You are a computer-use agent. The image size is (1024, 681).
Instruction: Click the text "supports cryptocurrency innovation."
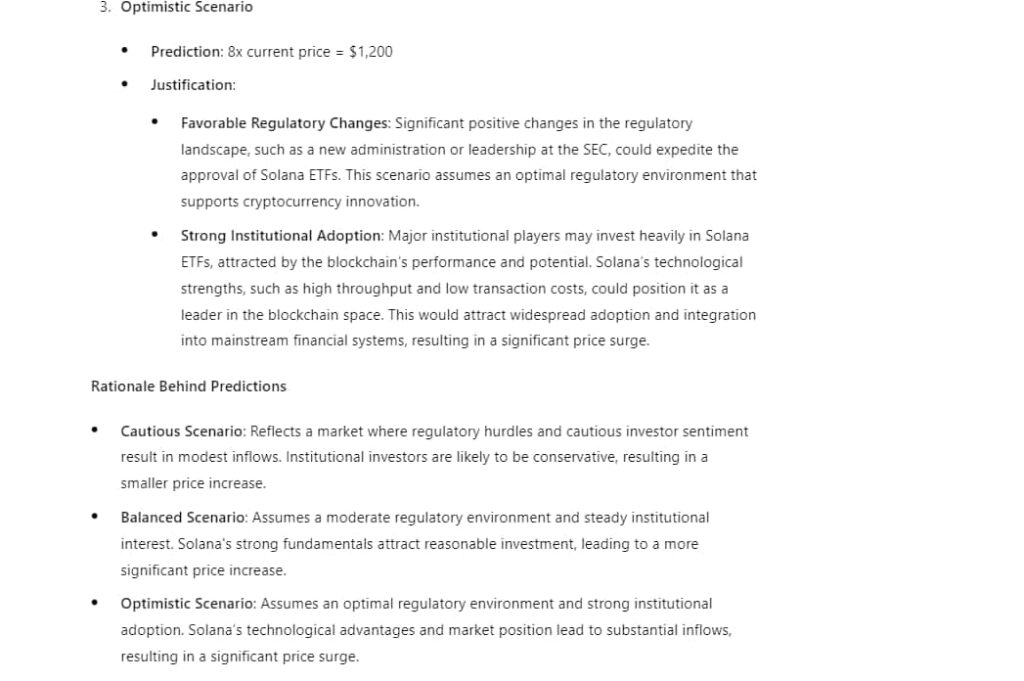[300, 202]
